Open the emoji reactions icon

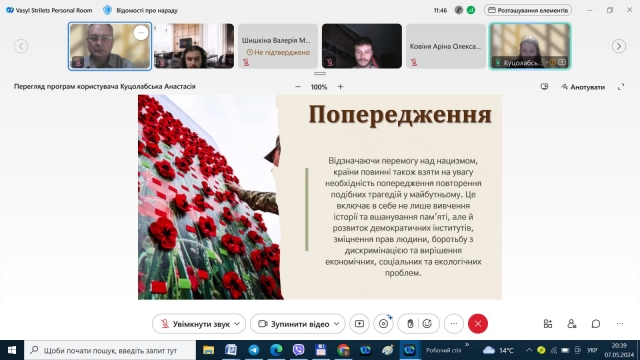[427, 324]
